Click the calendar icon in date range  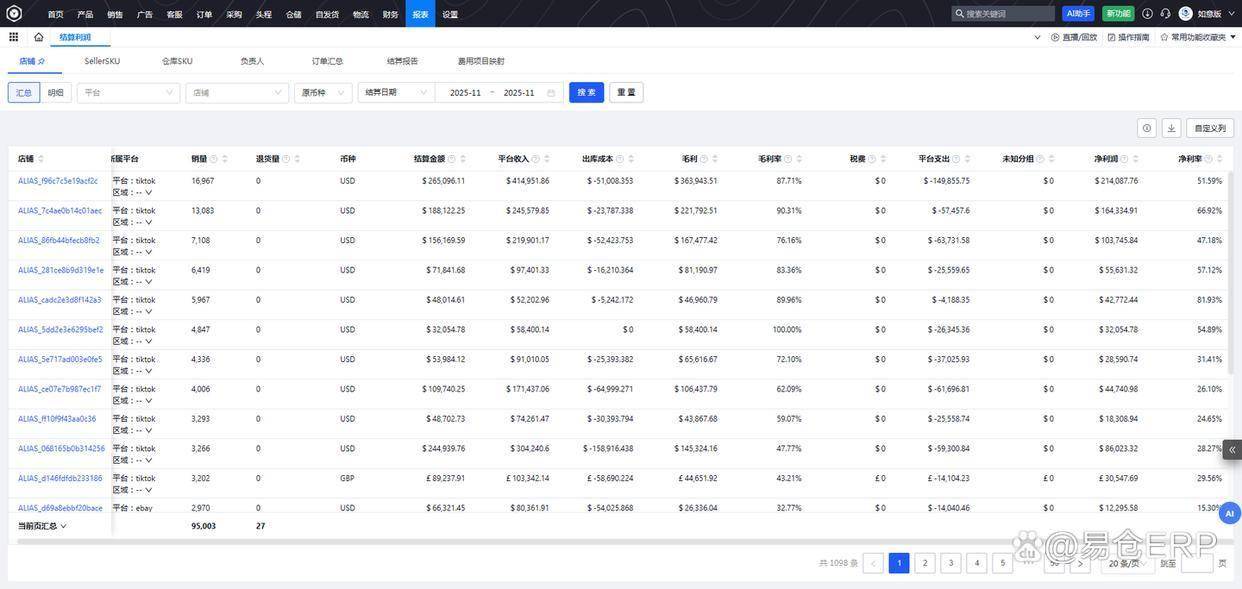pyautogui.click(x=551, y=93)
